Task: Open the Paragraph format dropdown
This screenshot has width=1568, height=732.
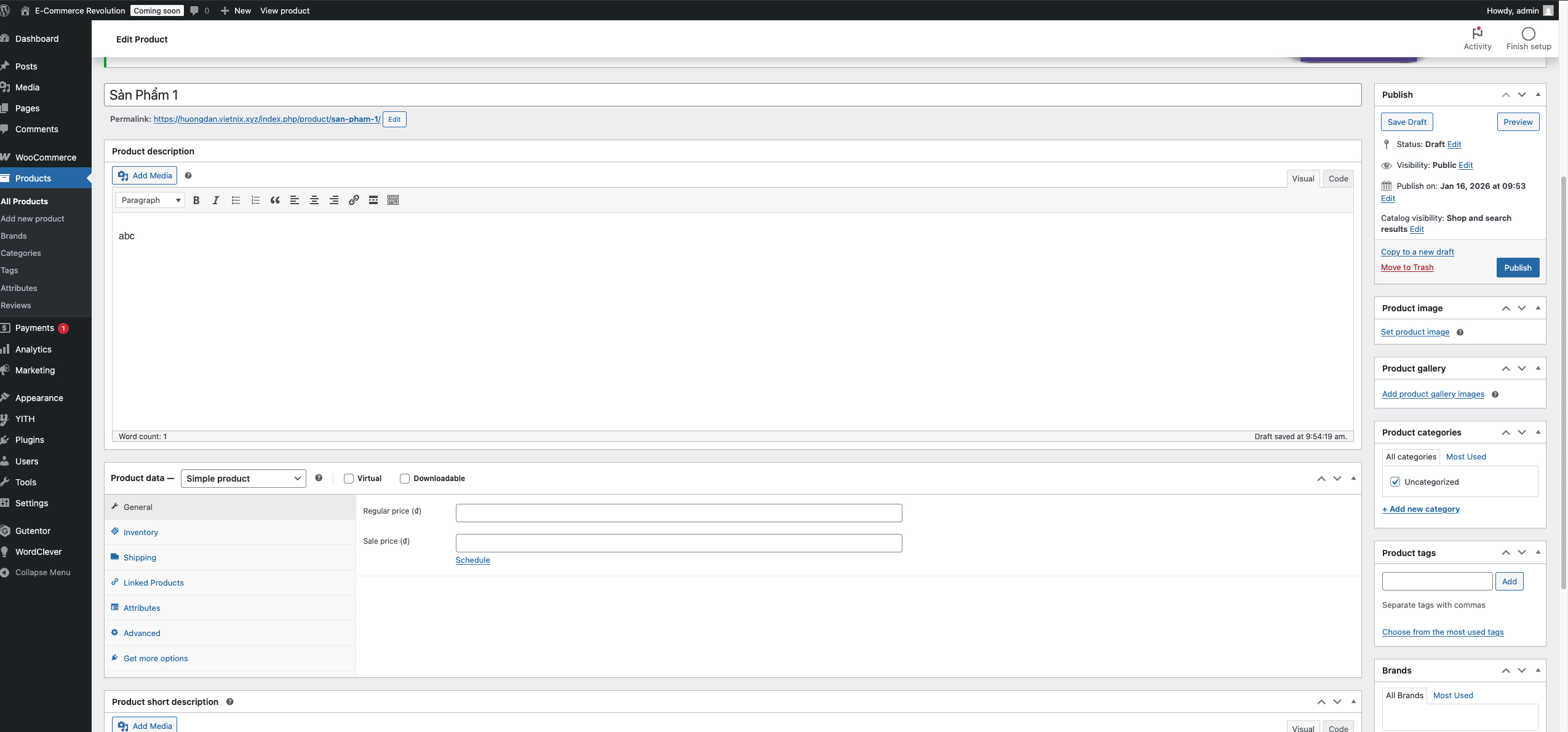Action: [150, 200]
